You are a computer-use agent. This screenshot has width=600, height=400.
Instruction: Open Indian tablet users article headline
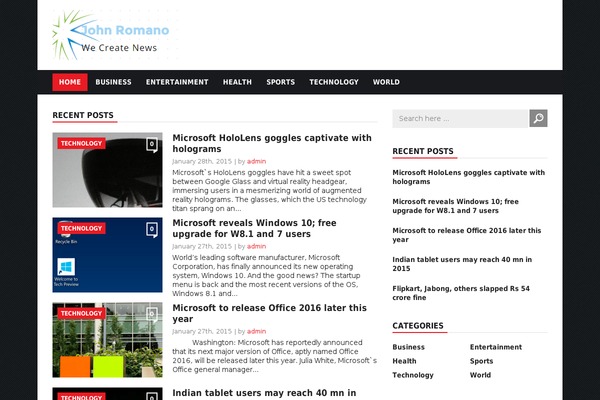point(264,393)
